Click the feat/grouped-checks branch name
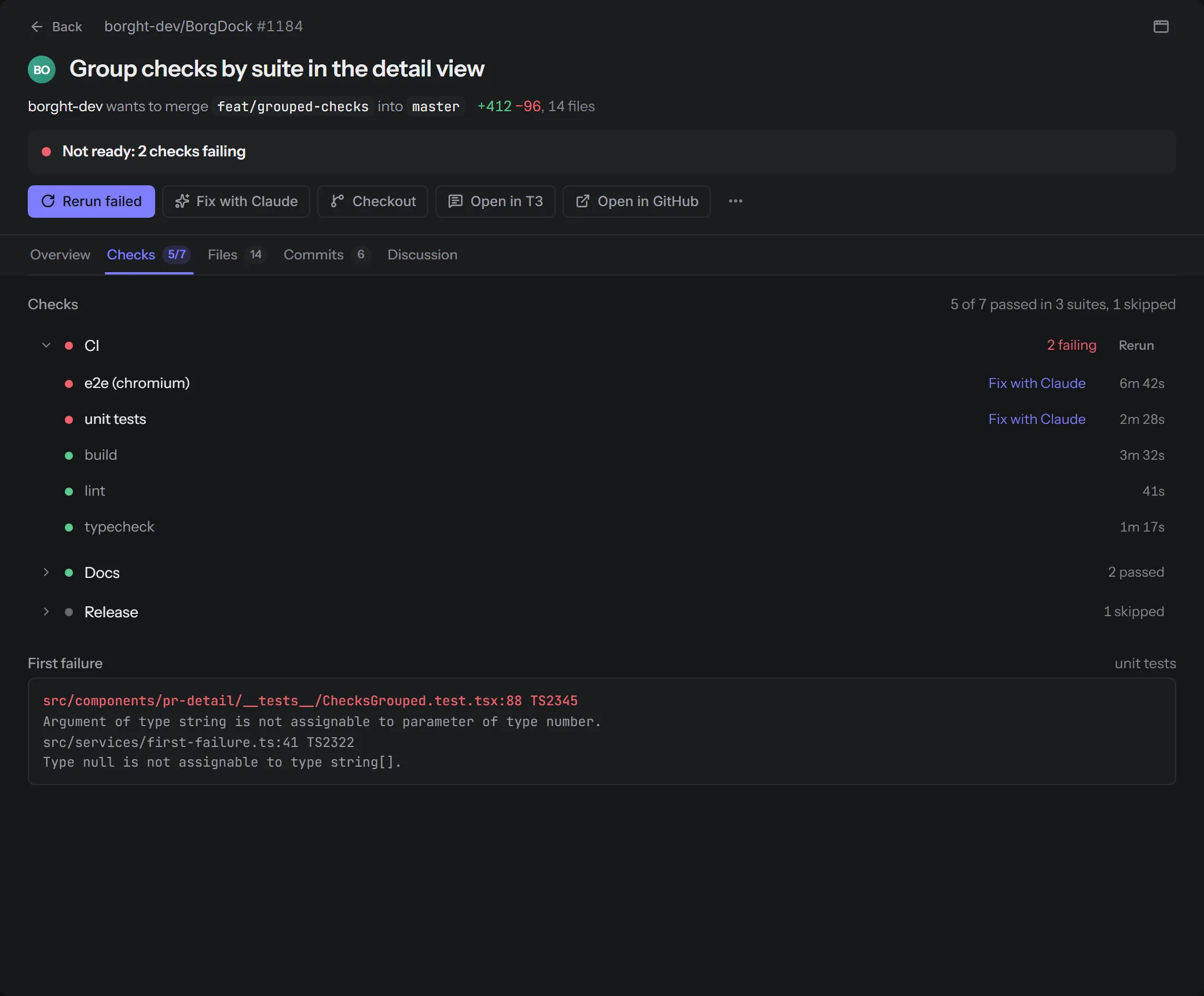The image size is (1204, 996). point(293,107)
